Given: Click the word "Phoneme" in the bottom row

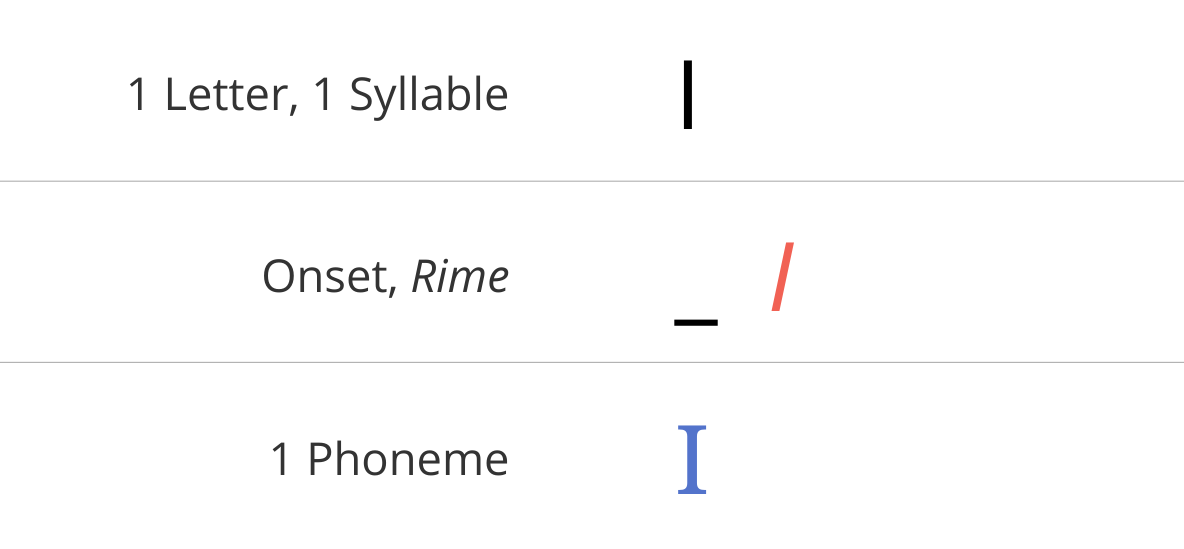Looking at the screenshot, I should click(407, 460).
